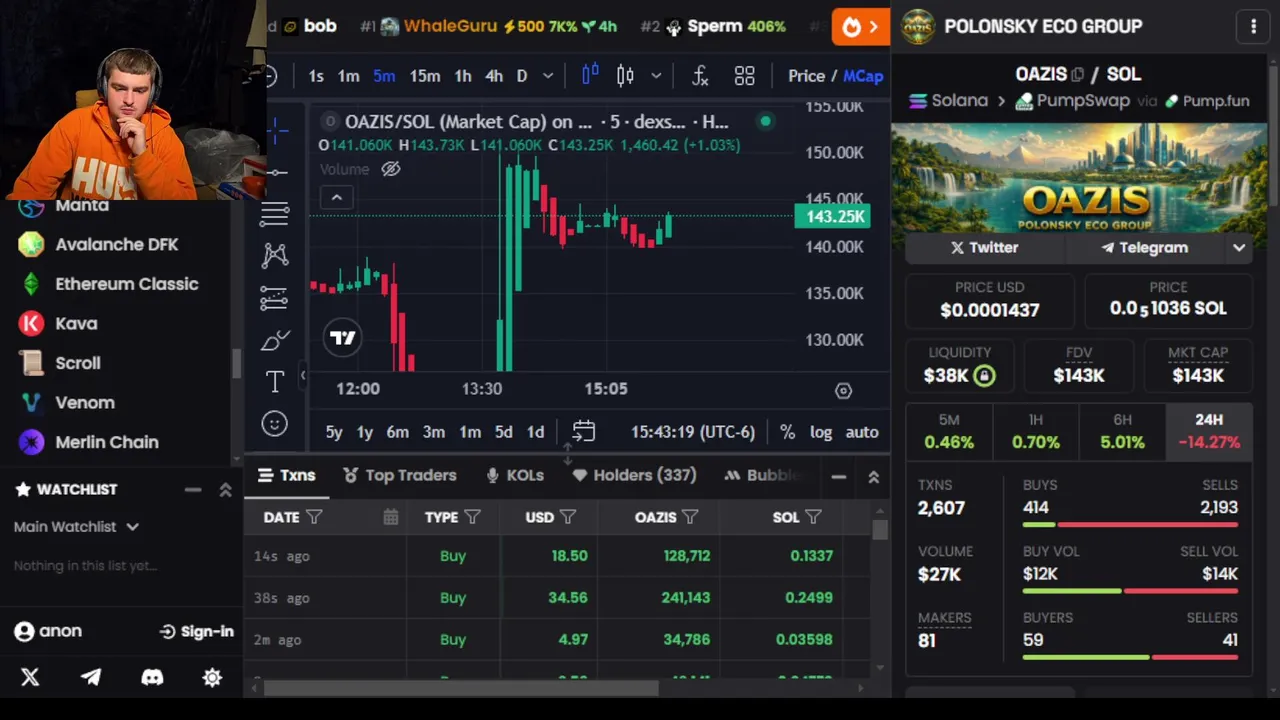The height and width of the screenshot is (720, 1280).
Task: Open the three-dot menu for Polonsky Eco Group
Action: (1253, 27)
